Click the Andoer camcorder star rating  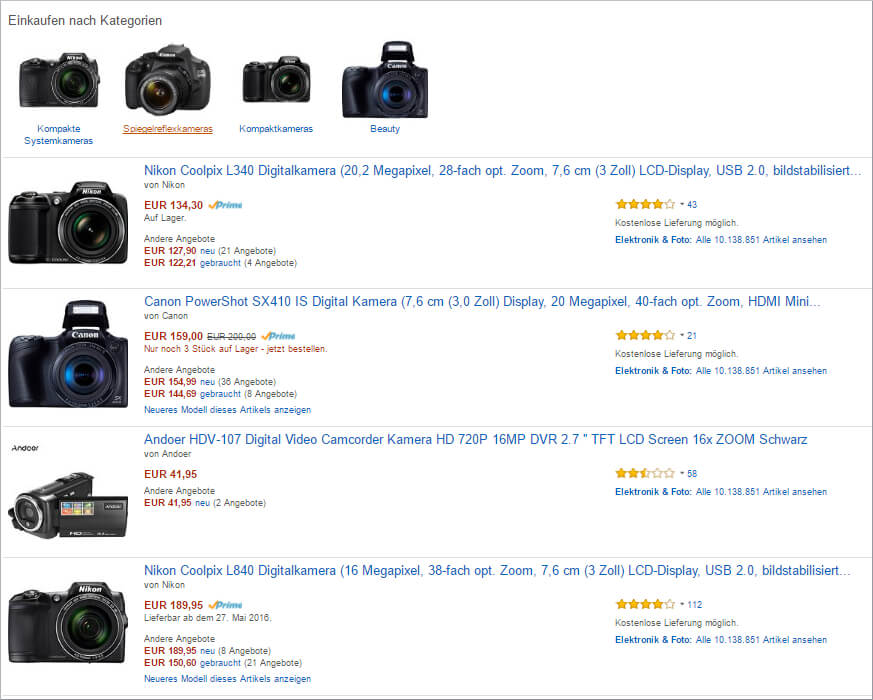point(644,473)
